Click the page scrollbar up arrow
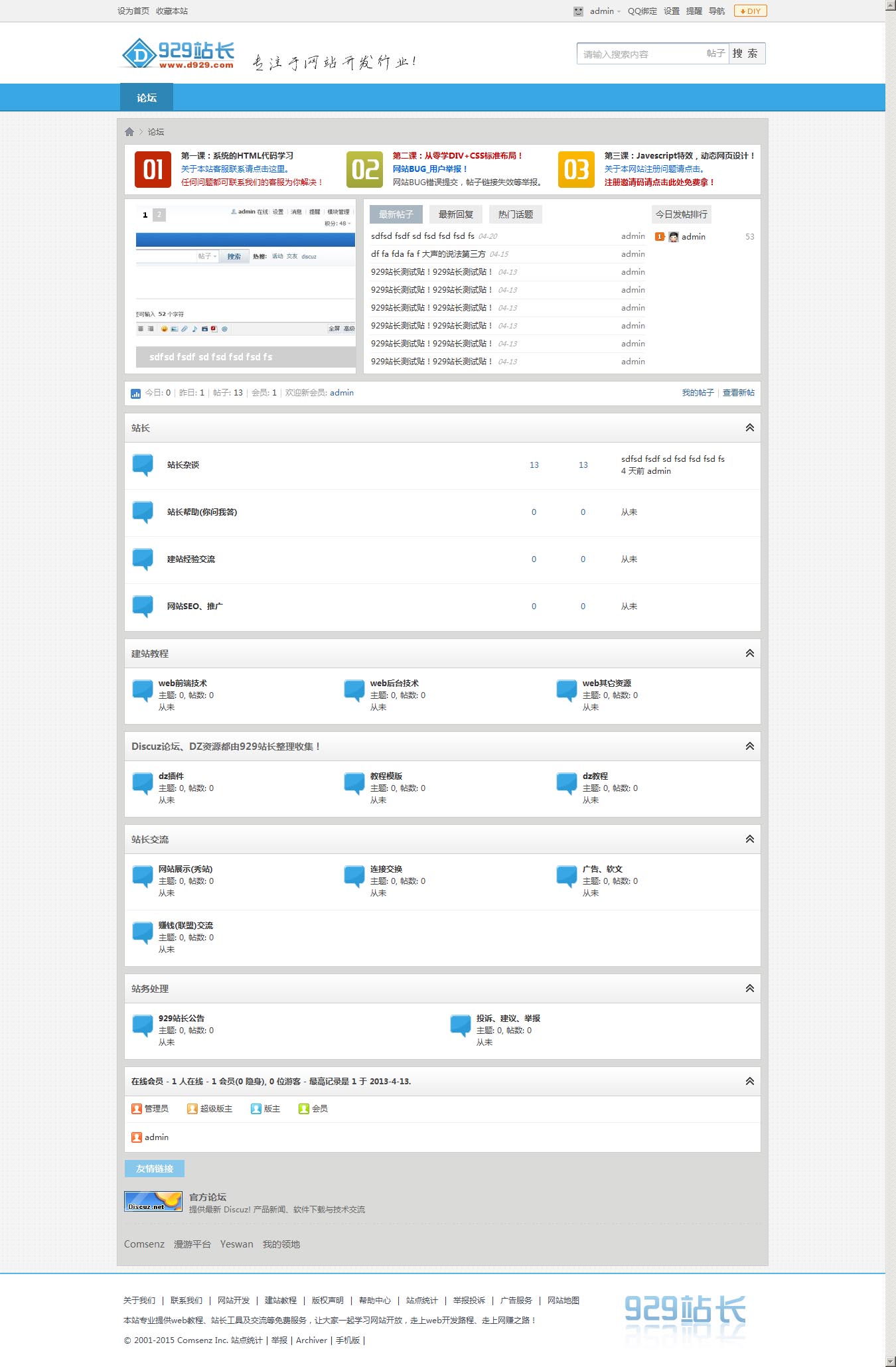Screen dimensions: 896x1367 coord(891,5)
